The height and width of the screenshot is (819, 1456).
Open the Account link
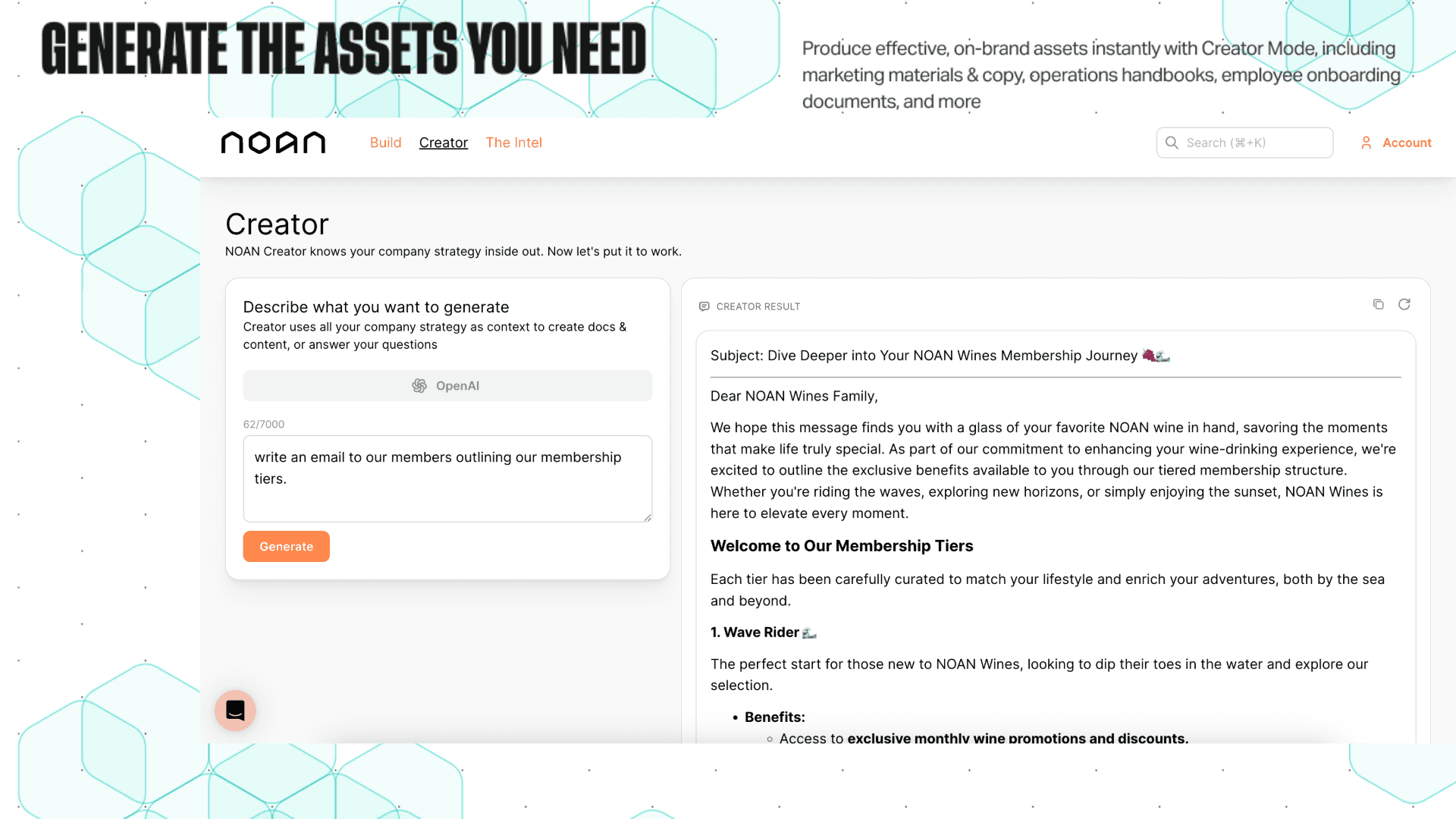pos(1406,143)
